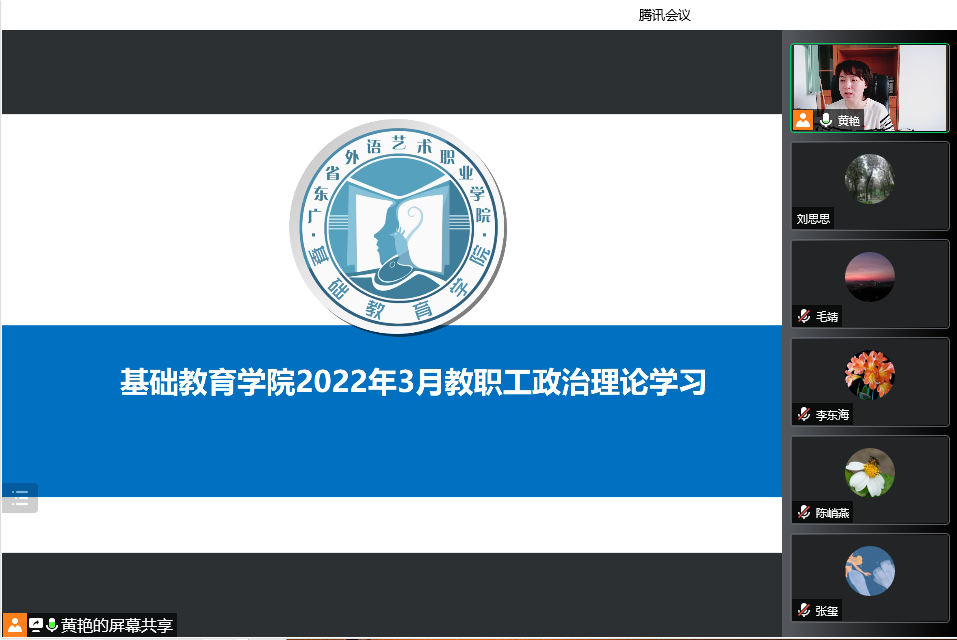Click the round college logo on the slide
957x640 pixels.
398,227
